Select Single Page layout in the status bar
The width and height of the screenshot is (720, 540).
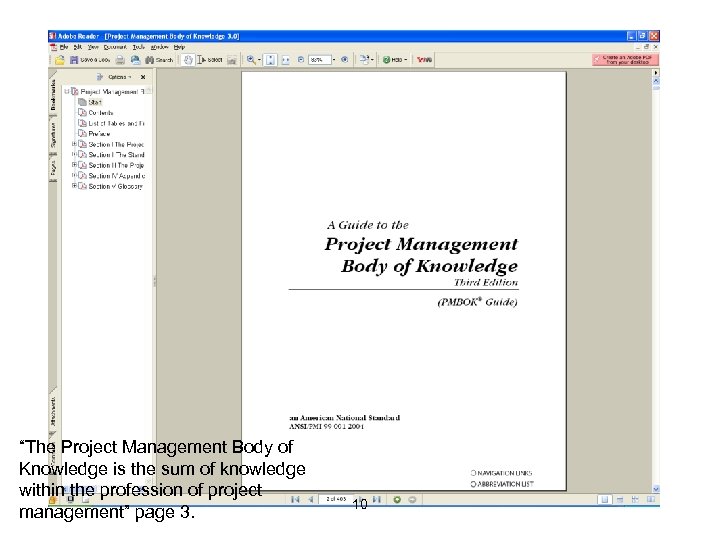point(605,500)
